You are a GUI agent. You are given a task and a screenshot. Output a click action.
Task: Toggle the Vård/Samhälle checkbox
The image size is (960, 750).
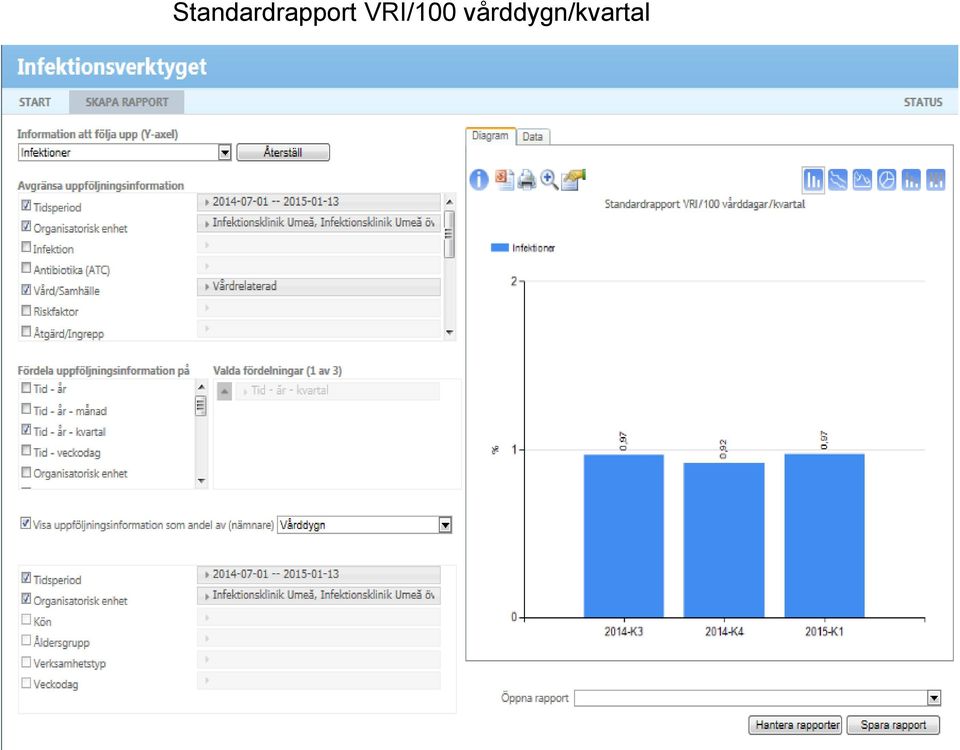(26, 290)
